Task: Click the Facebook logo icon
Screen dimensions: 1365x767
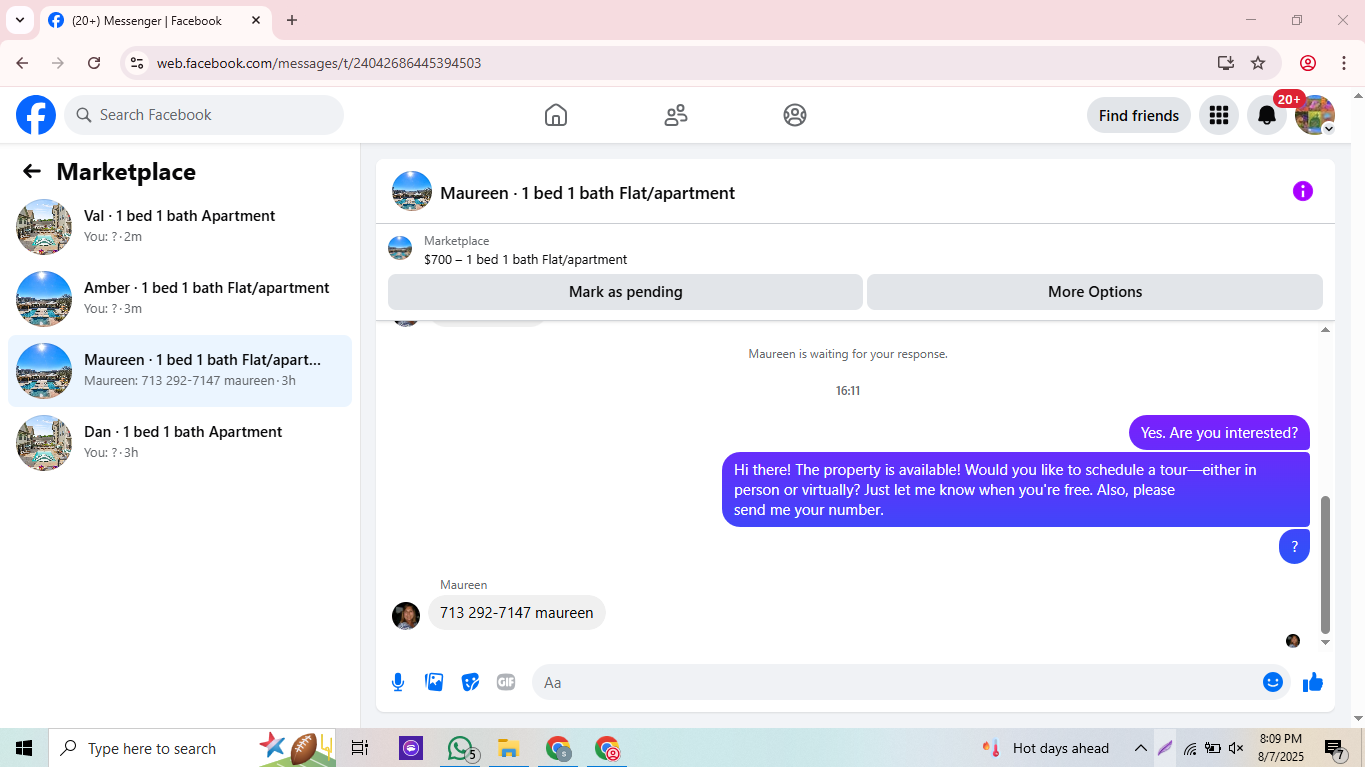Action: [x=36, y=115]
